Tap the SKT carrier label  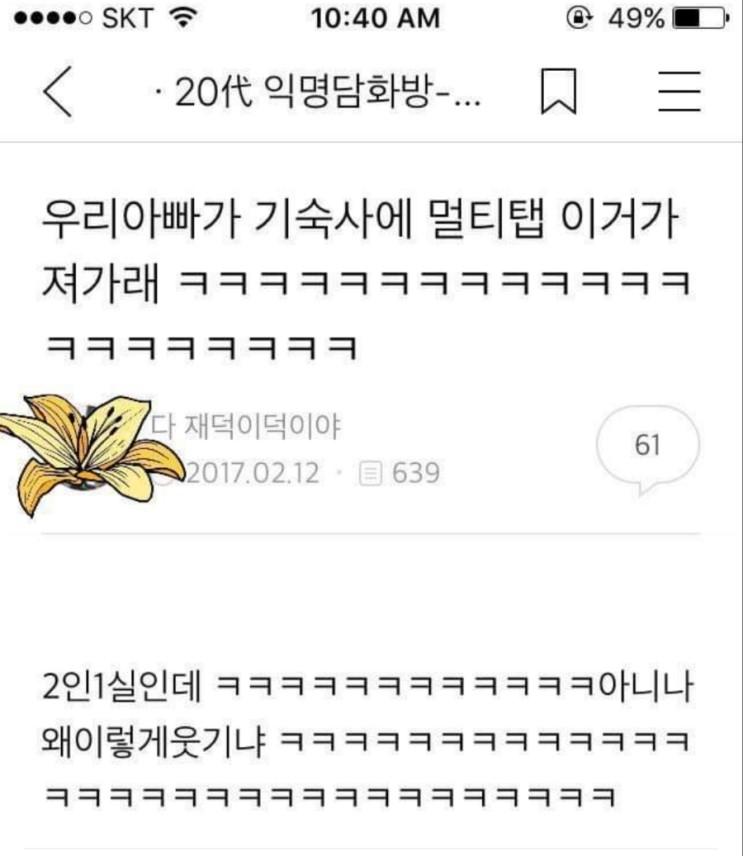(x=127, y=19)
